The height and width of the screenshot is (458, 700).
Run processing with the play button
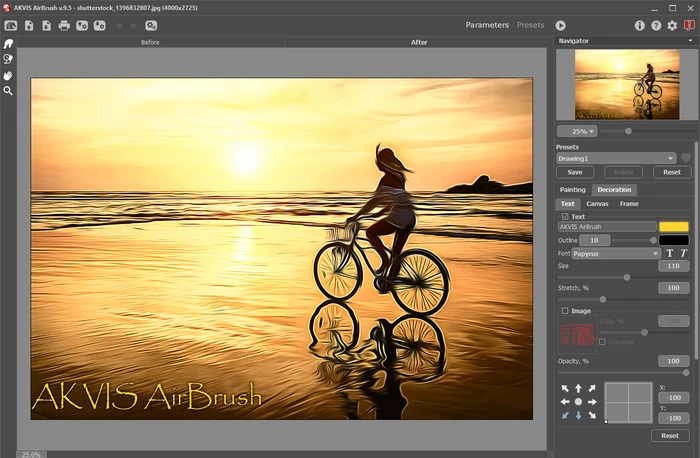click(560, 25)
